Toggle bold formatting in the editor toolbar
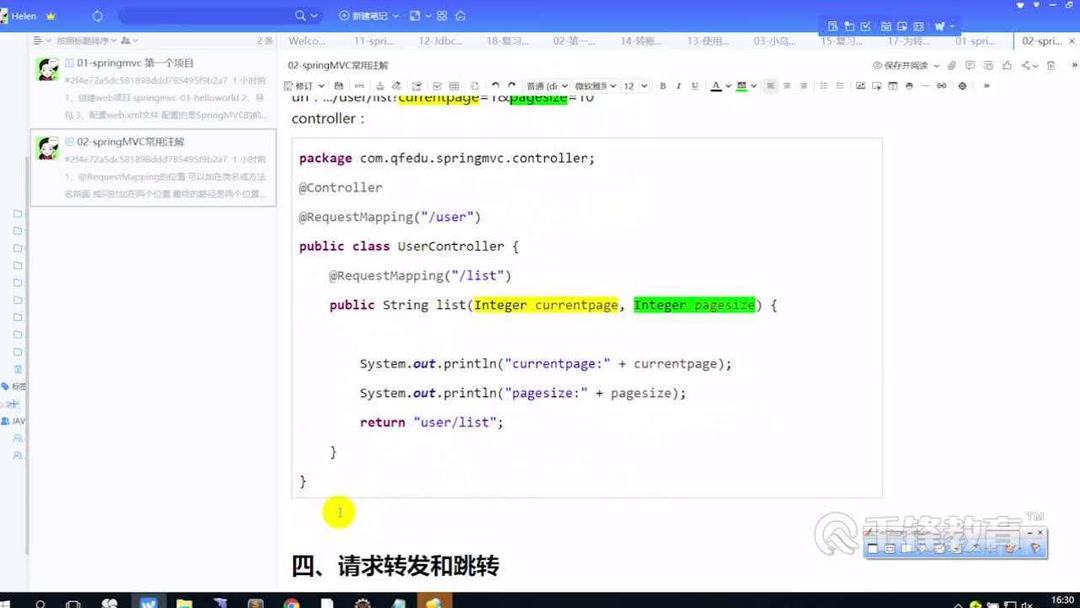The image size is (1080, 608). pyautogui.click(x=663, y=85)
